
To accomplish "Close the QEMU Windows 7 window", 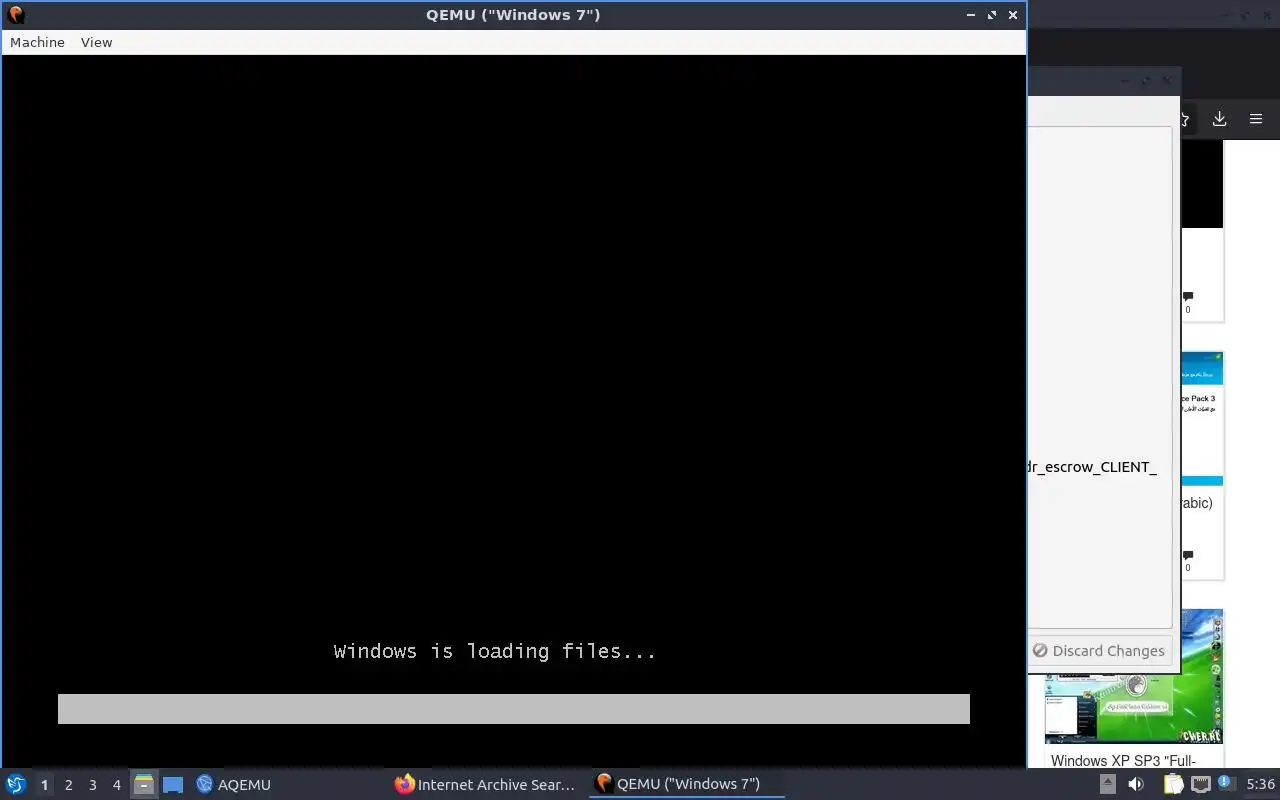I will click(1013, 15).
